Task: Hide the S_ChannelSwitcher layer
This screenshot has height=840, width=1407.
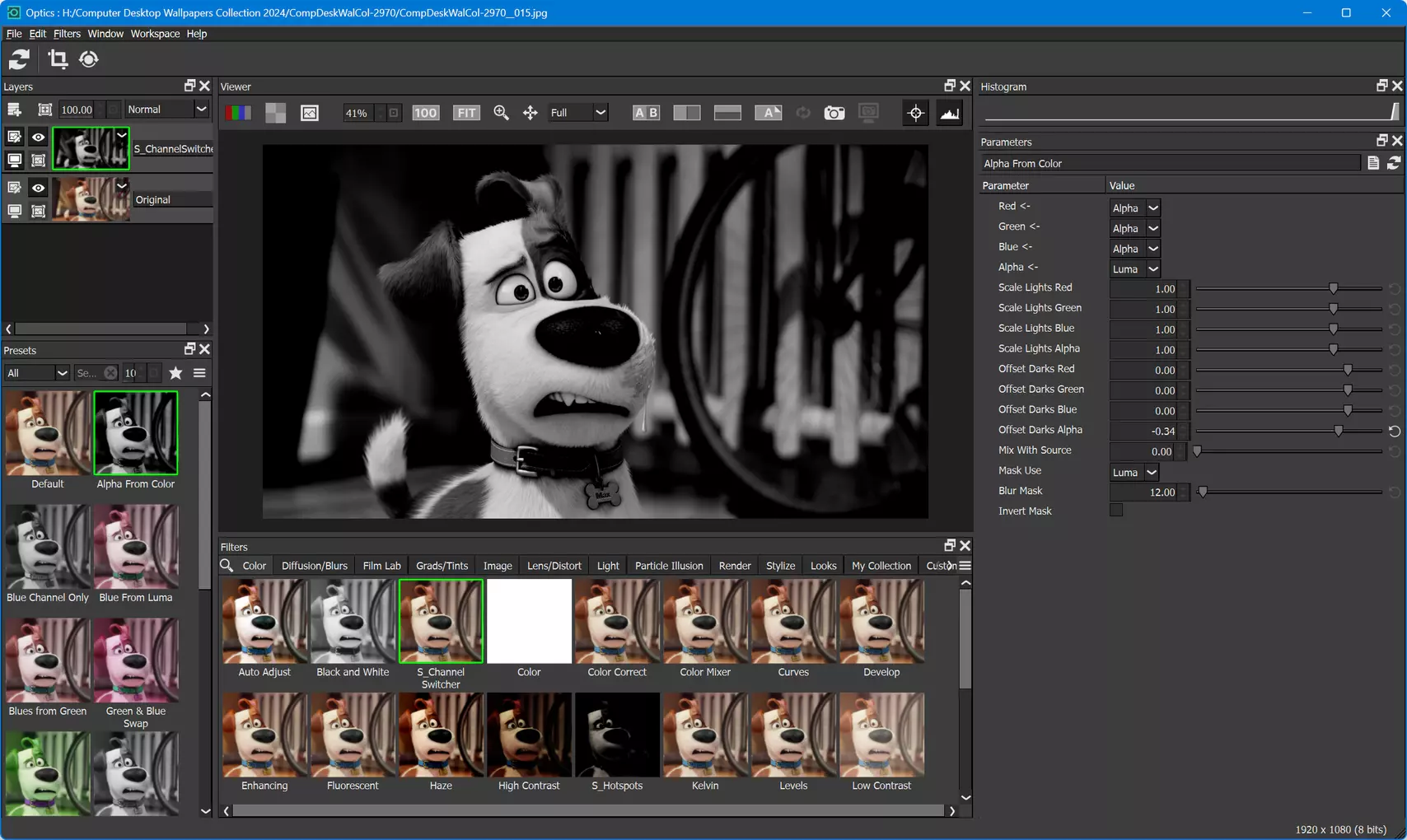Action: click(x=38, y=137)
